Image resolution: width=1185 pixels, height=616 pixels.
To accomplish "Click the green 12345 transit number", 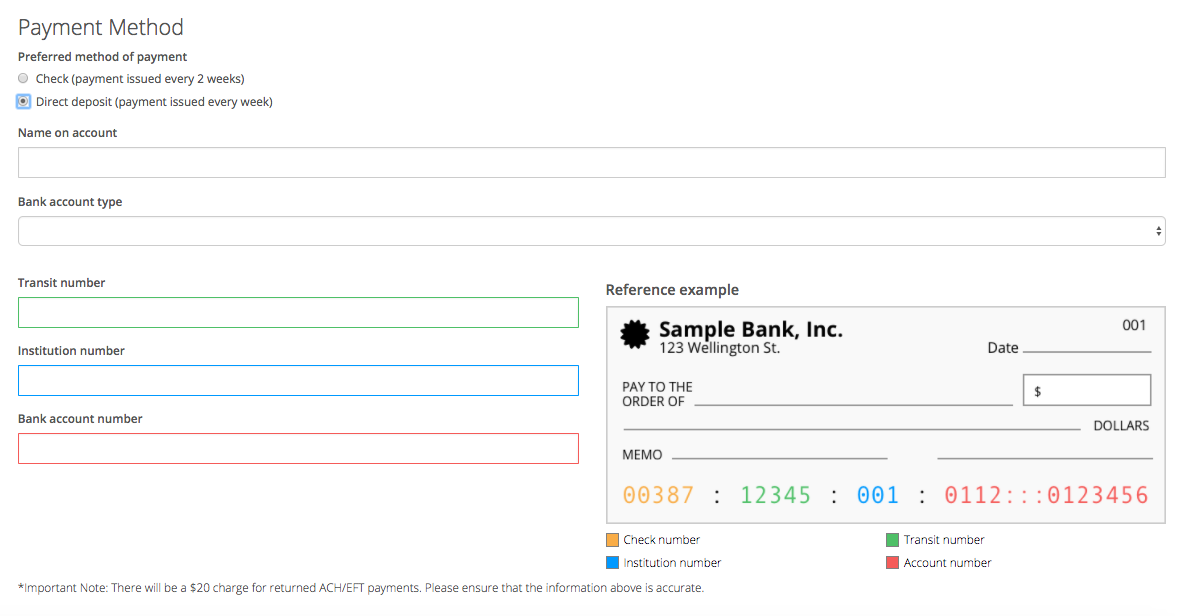I will (775, 495).
